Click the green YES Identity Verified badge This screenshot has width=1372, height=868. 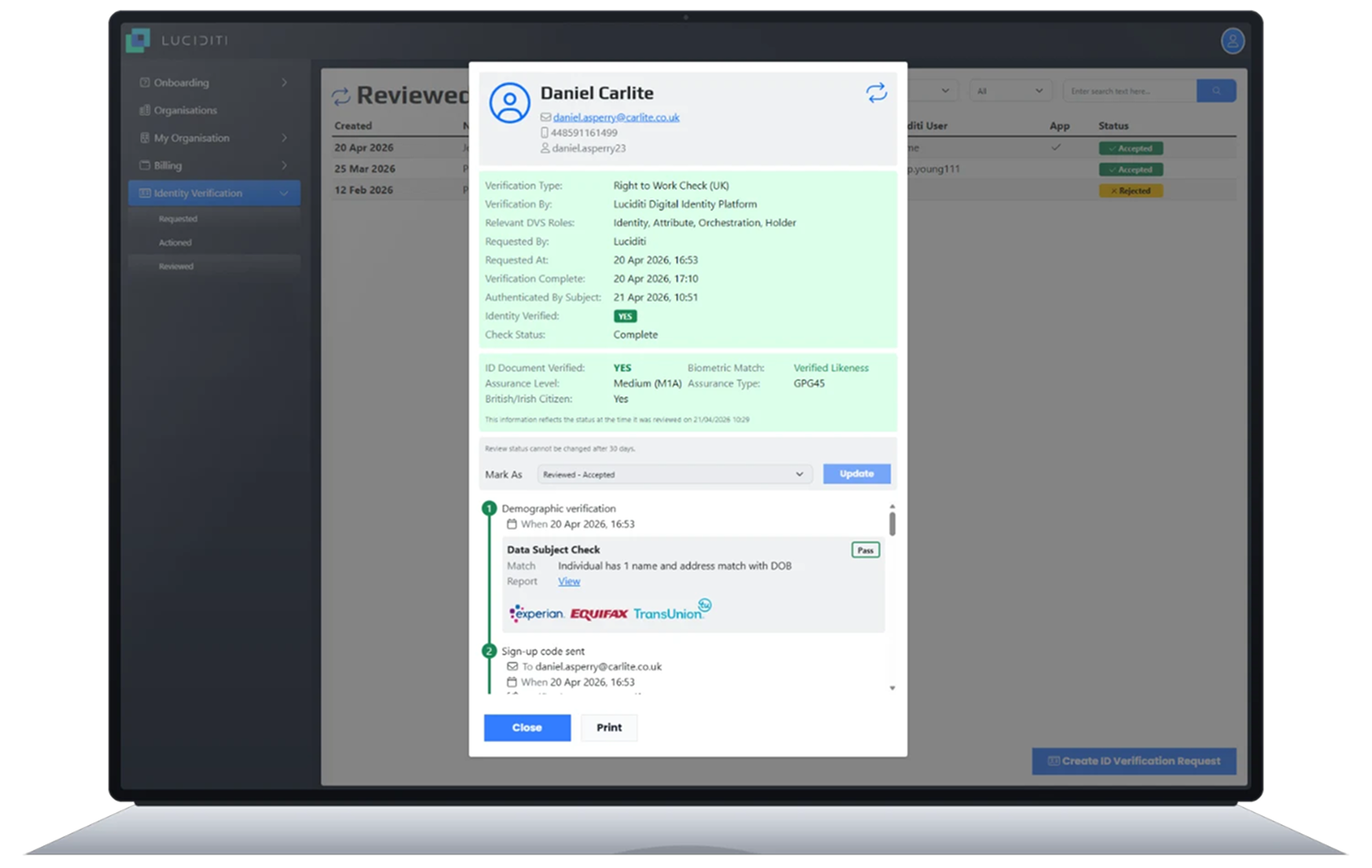625,316
